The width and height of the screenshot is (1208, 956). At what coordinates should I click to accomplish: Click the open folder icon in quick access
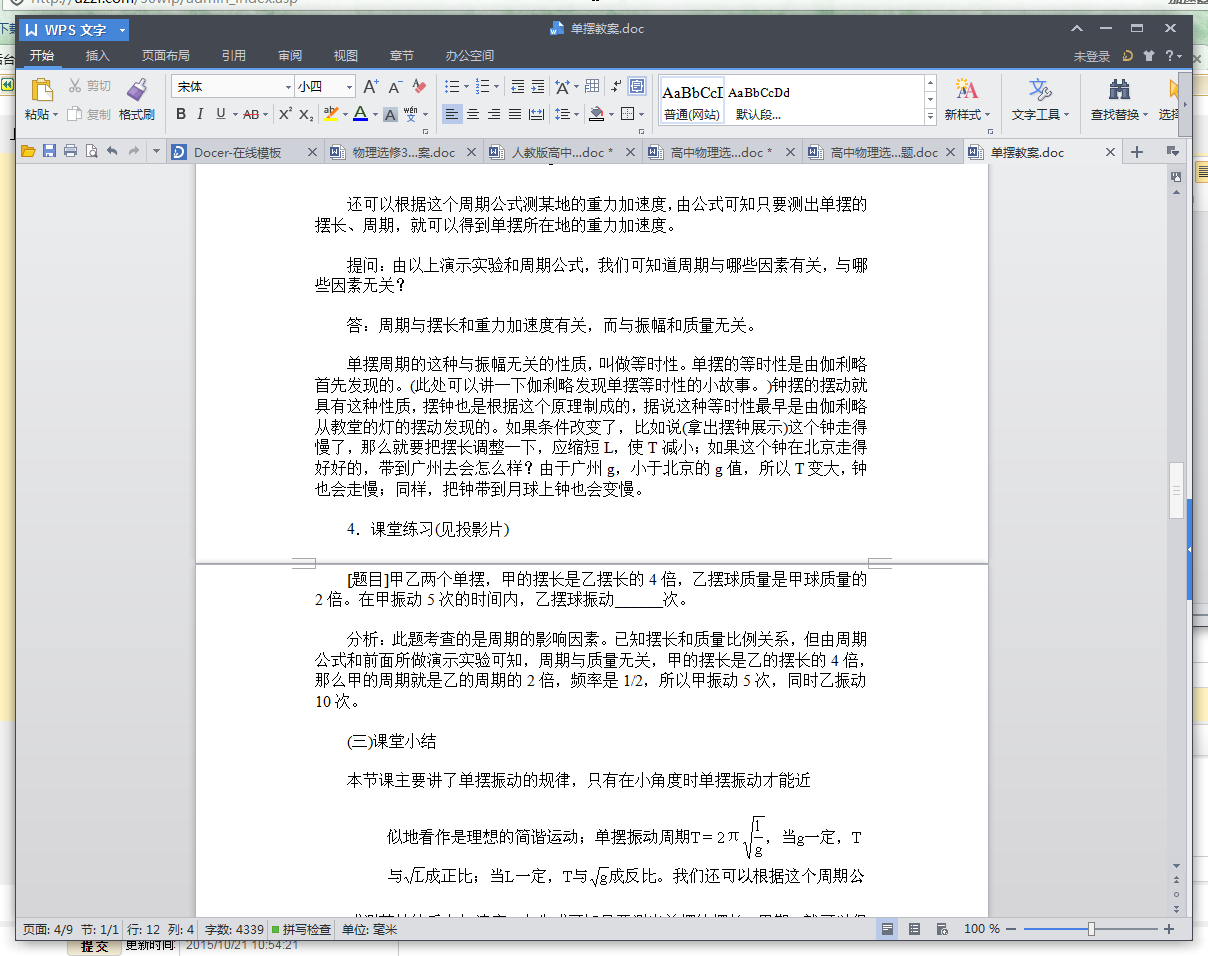tap(28, 152)
